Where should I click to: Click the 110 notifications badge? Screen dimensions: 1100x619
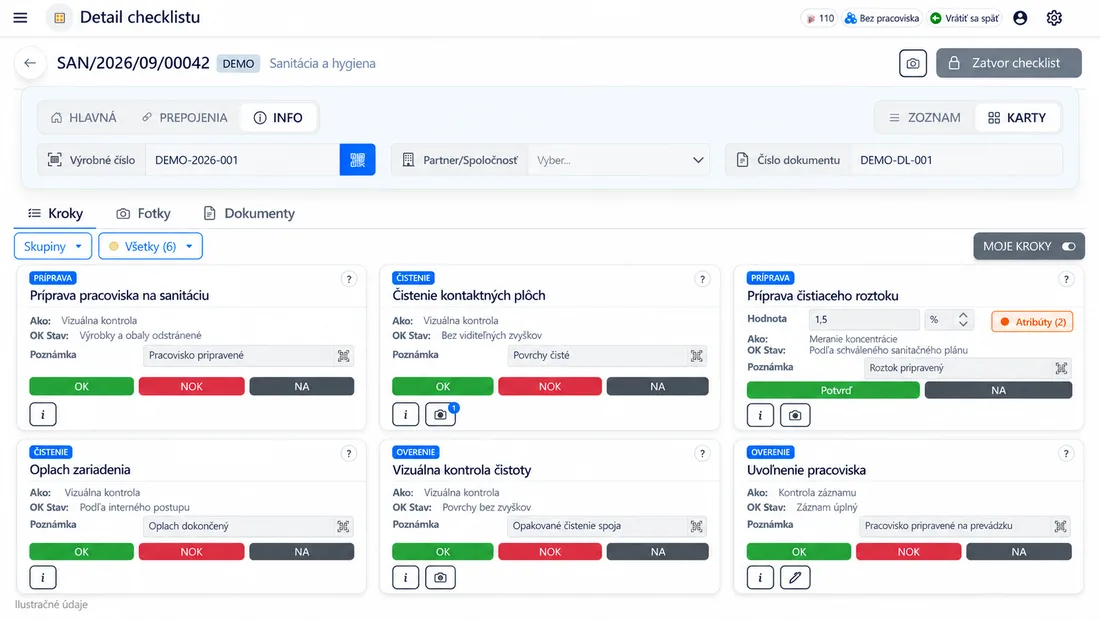819,18
